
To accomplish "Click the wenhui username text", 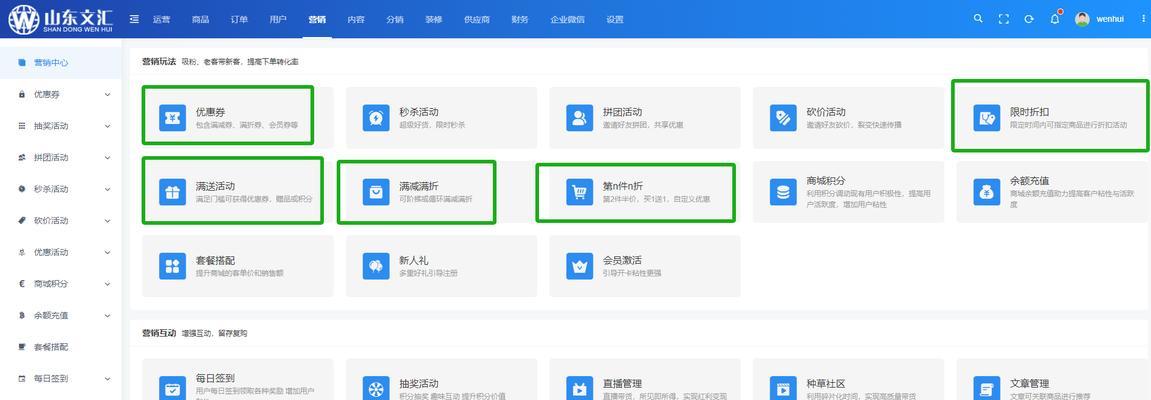I will point(1110,19).
